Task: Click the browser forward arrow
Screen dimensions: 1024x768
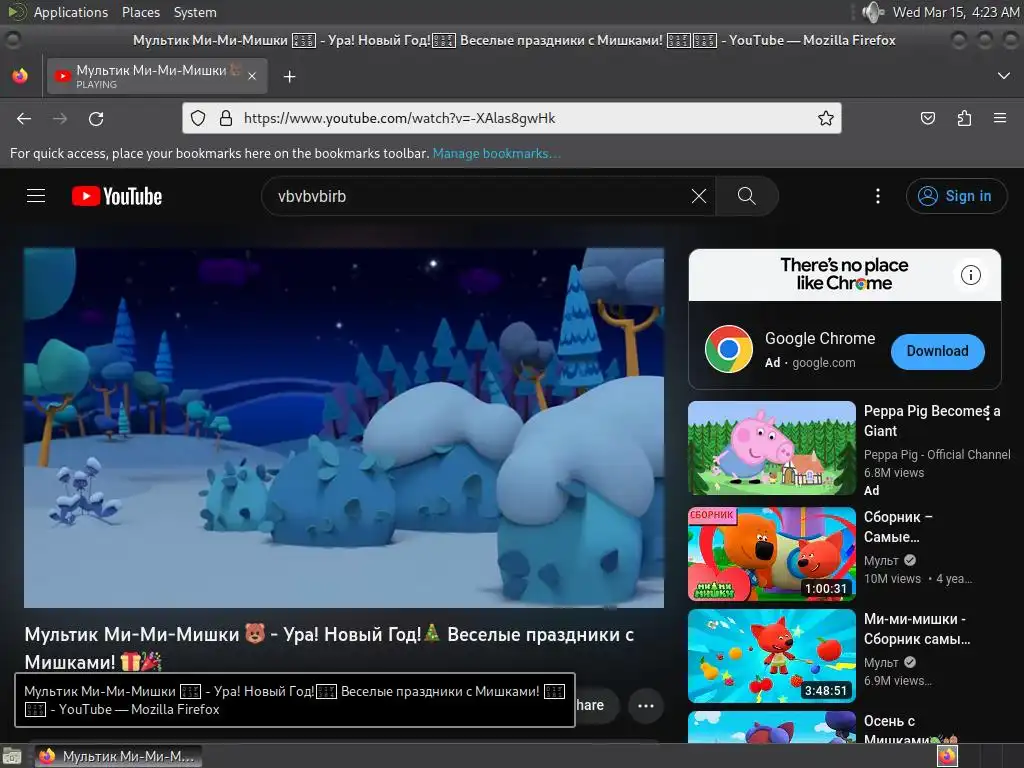Action: point(60,118)
